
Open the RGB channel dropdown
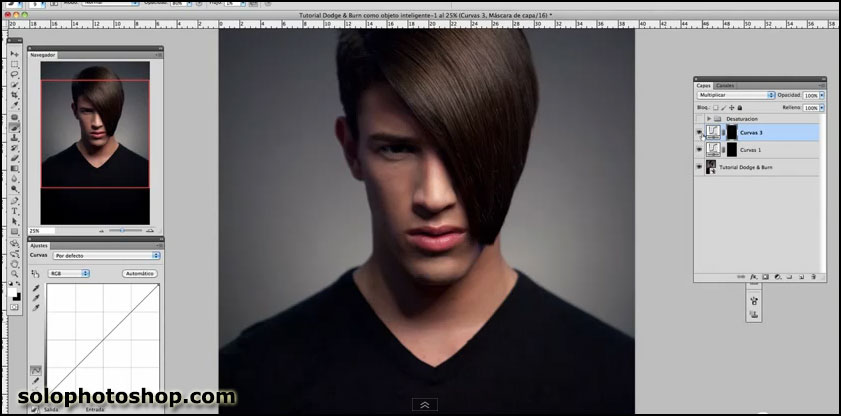coord(69,273)
